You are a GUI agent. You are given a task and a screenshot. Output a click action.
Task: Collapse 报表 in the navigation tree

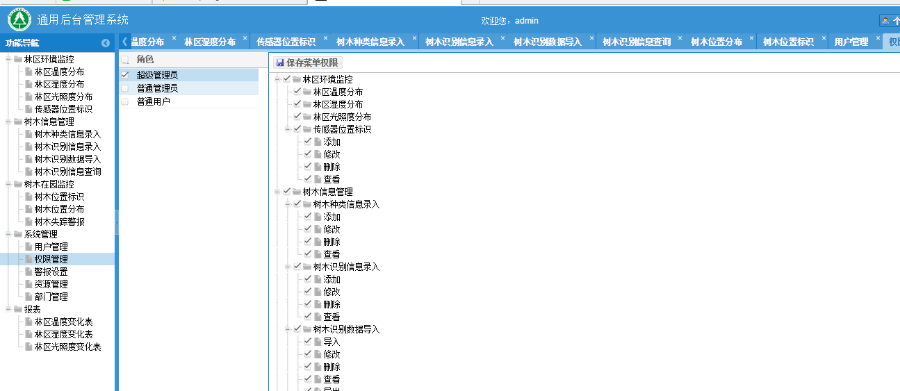click(8, 309)
